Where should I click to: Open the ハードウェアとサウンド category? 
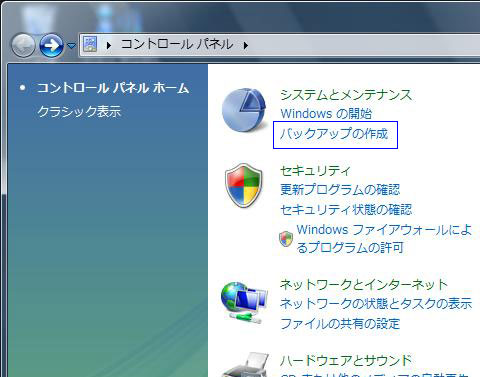[346, 360]
